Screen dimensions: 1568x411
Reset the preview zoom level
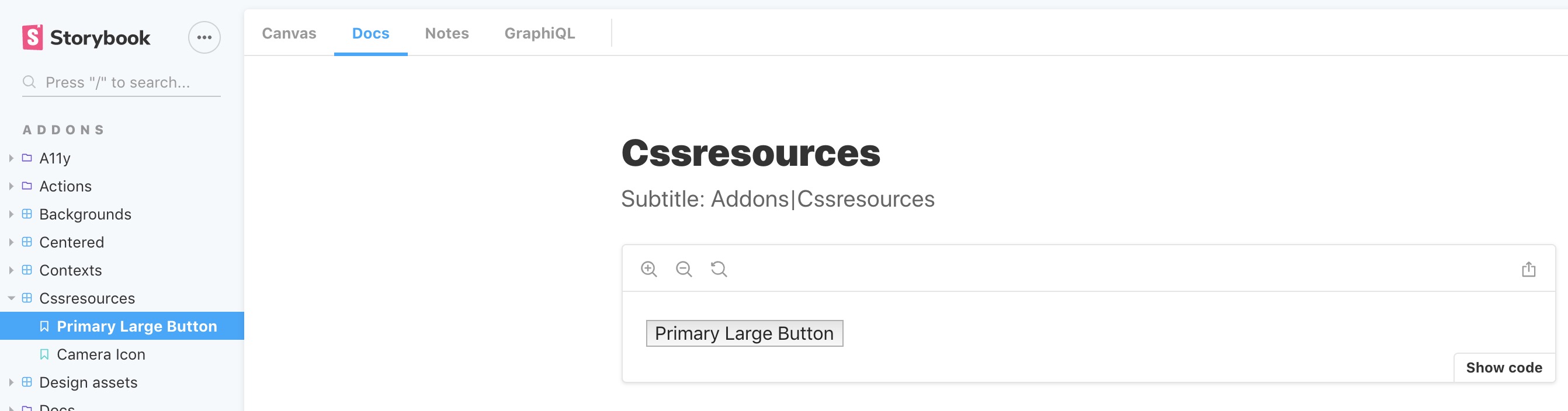(x=718, y=269)
